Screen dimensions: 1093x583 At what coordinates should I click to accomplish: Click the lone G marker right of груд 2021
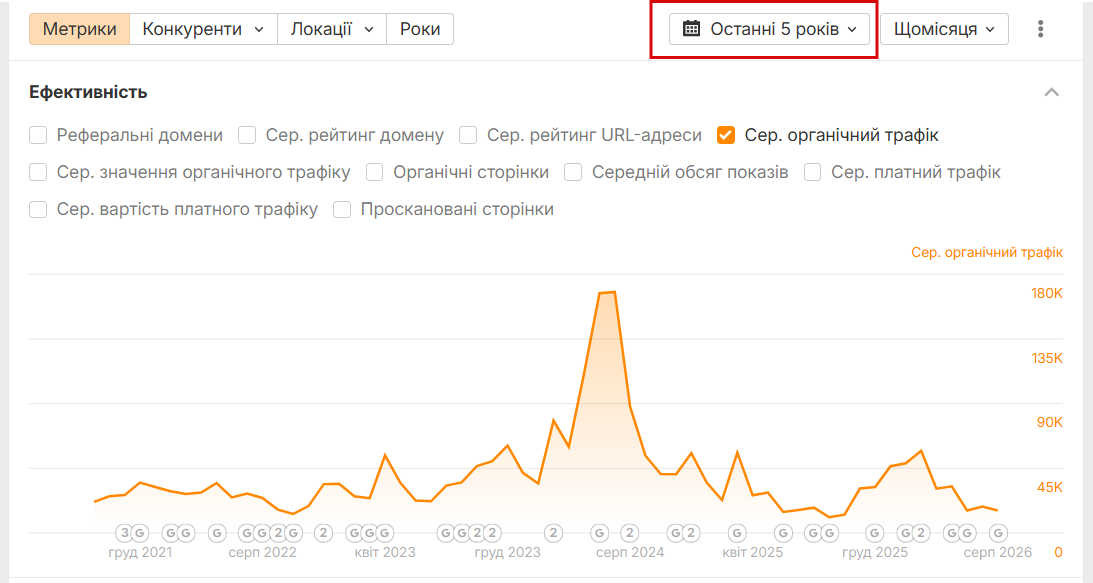click(217, 533)
